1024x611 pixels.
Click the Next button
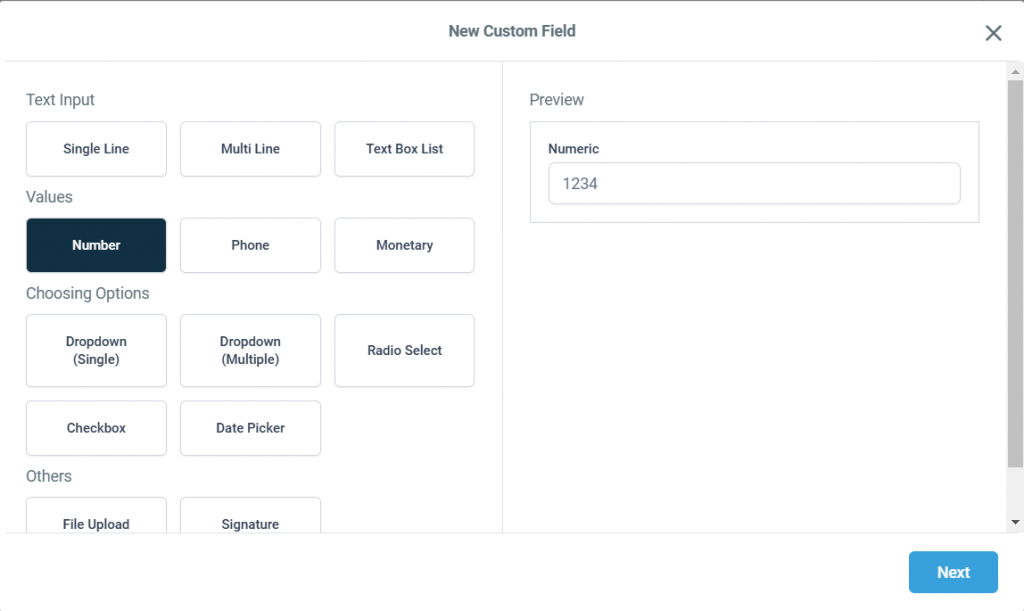953,572
